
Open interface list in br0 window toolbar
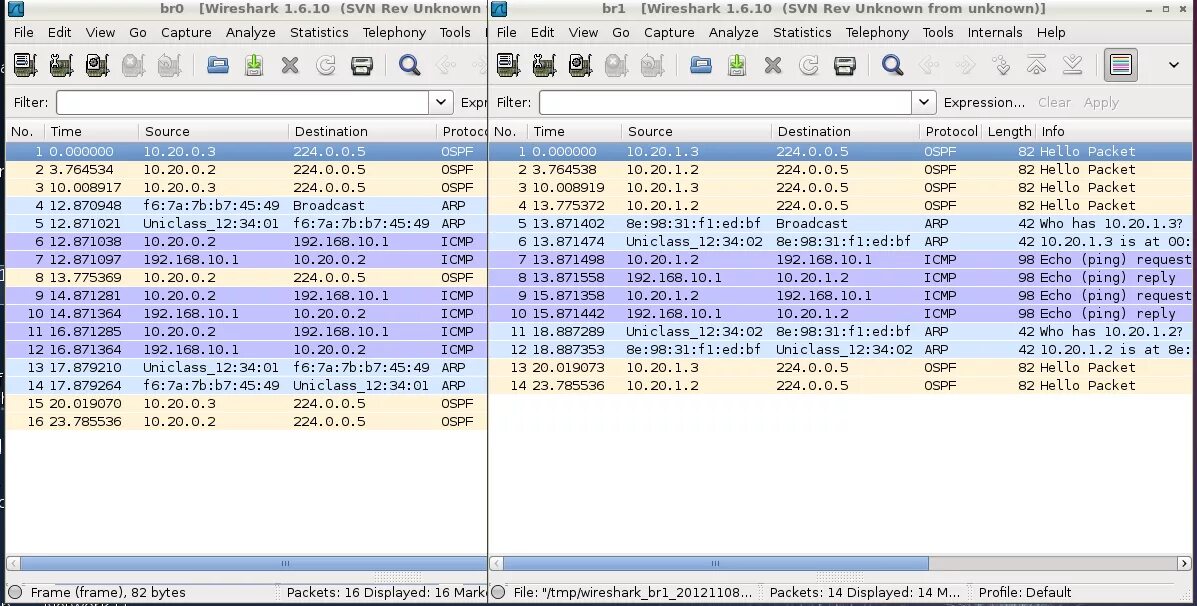[25, 66]
